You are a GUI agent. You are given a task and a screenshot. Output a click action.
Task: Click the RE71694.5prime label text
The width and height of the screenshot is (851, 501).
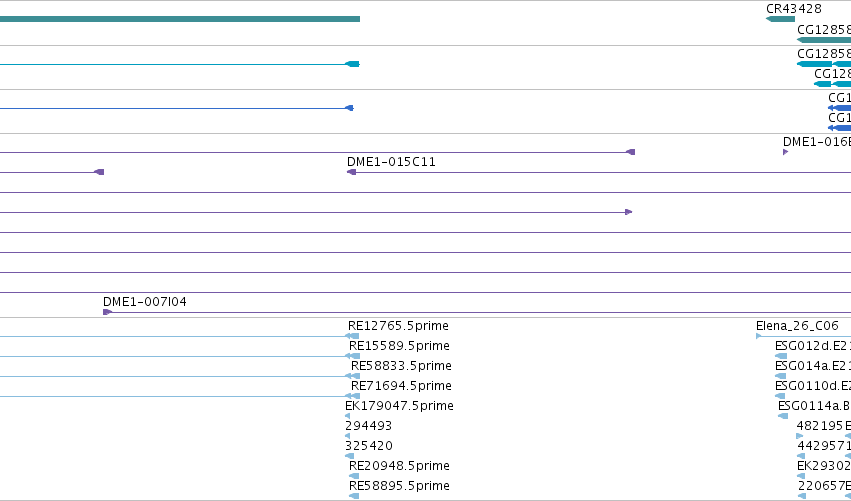[x=401, y=386]
